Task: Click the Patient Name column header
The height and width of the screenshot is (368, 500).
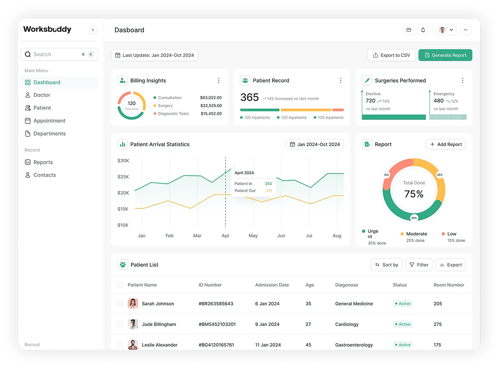Action: click(x=142, y=285)
